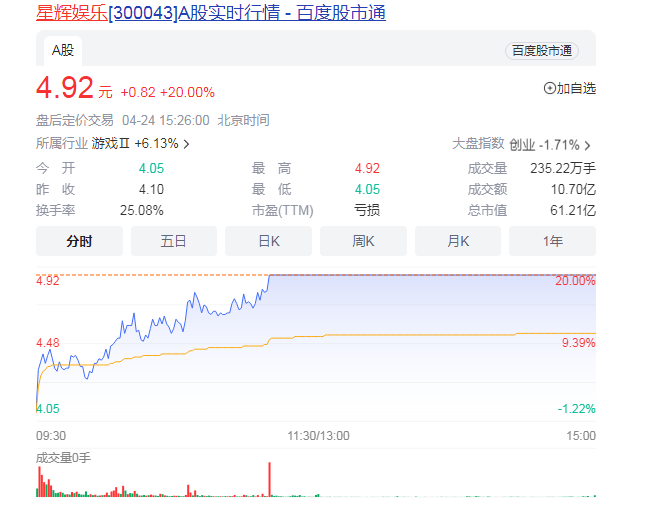The image size is (654, 506).
Task: Click the plus icon beside 加自选
Action: coord(549,89)
